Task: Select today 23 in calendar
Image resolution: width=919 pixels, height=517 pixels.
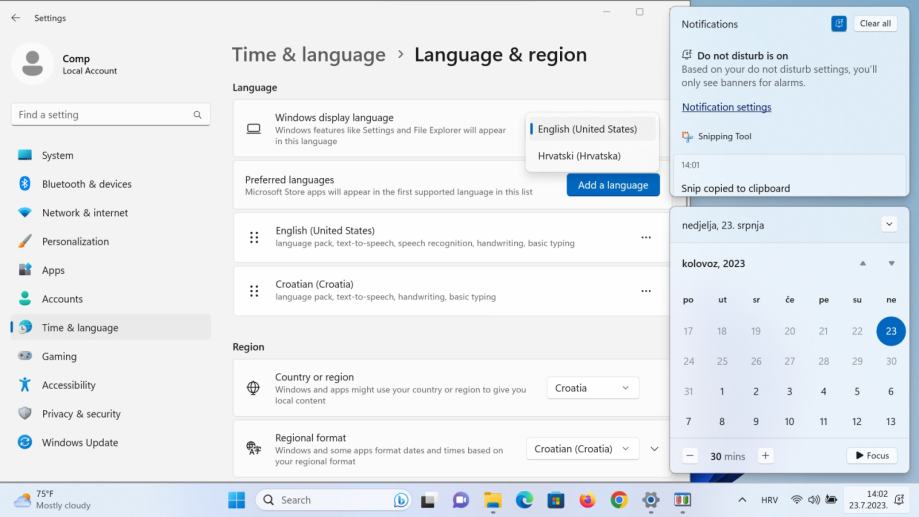Action: (x=891, y=331)
